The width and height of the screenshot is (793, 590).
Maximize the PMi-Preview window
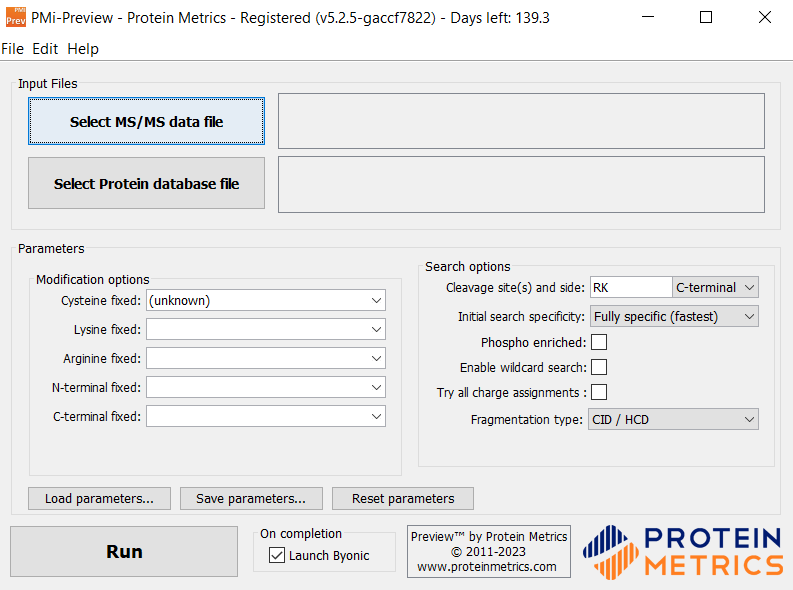[x=706, y=17]
